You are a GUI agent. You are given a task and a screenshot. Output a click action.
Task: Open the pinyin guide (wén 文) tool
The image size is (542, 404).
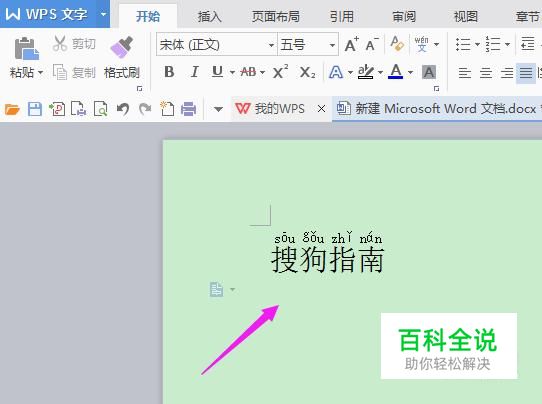pyautogui.click(x=421, y=44)
